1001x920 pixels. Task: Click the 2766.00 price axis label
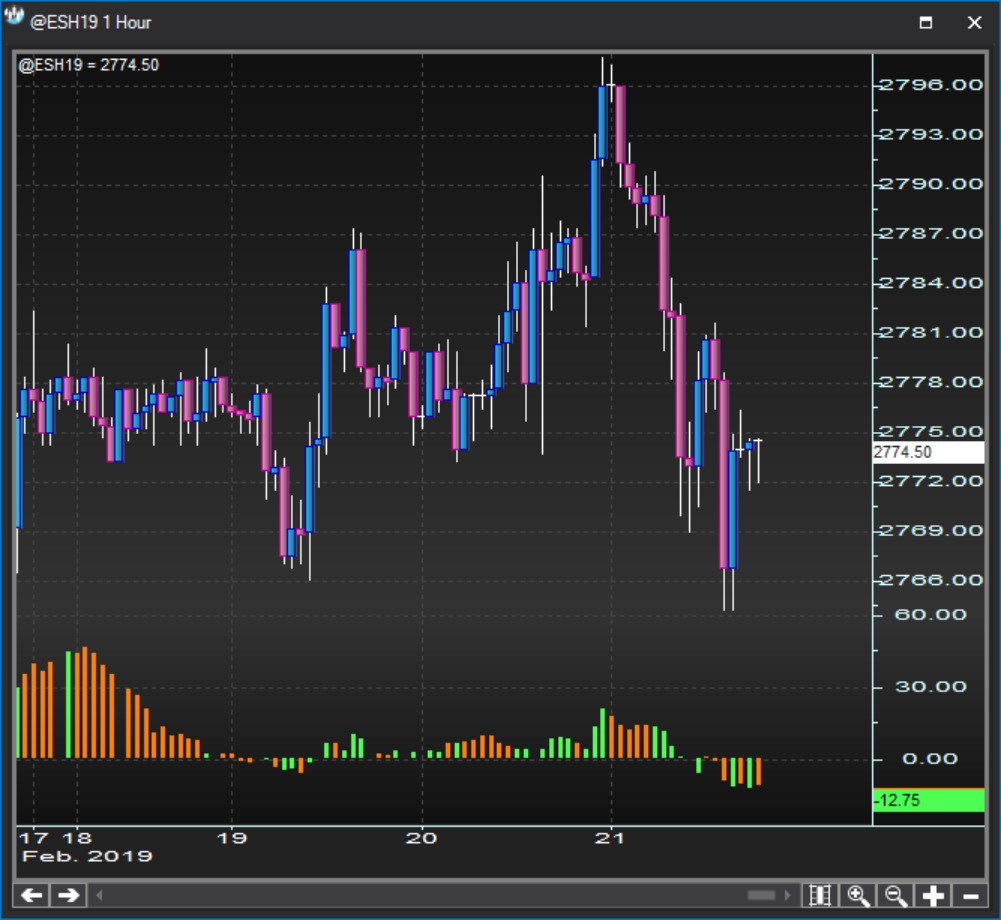point(931,580)
